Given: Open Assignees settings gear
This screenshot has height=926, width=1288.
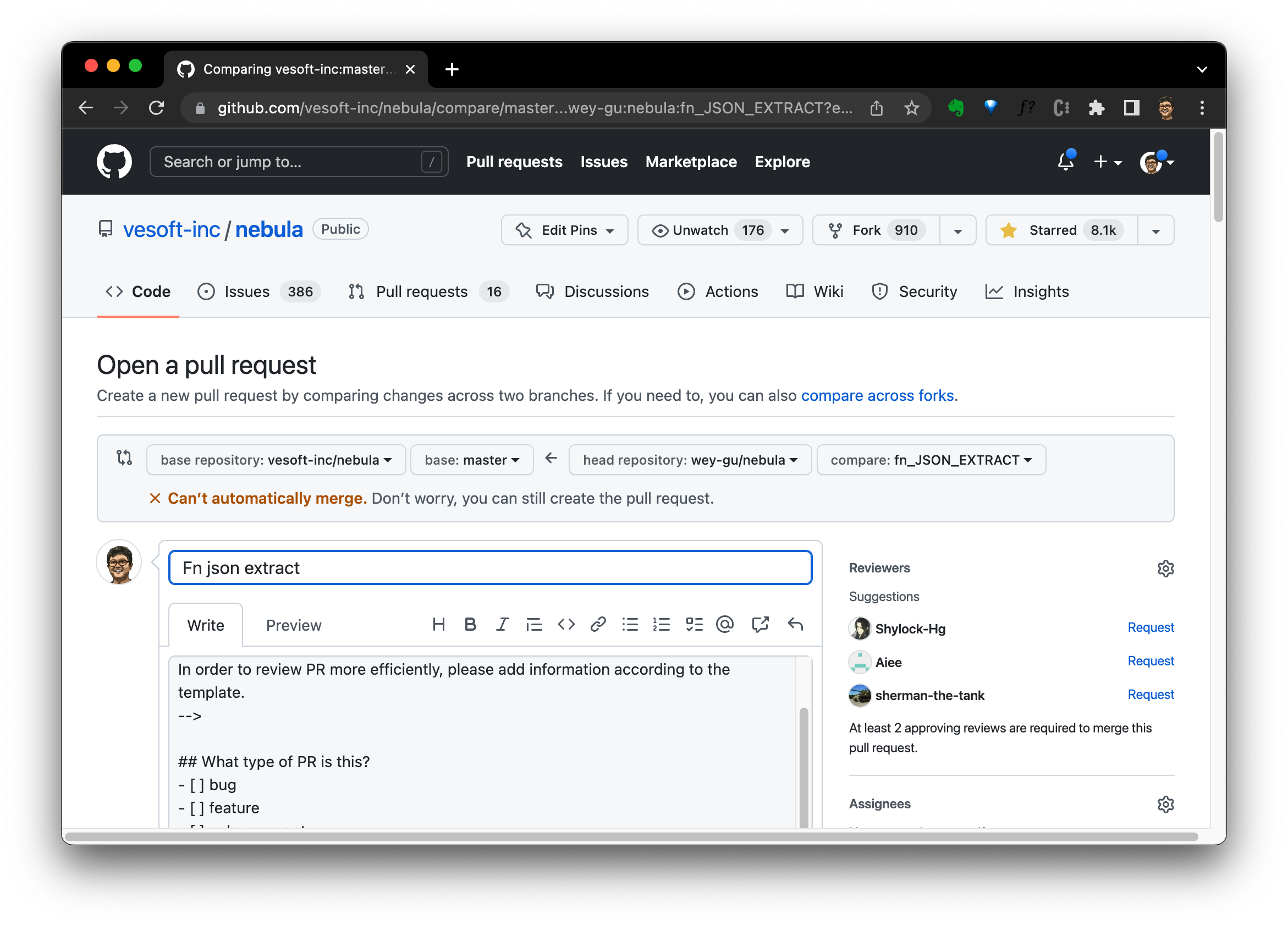Looking at the screenshot, I should (x=1165, y=804).
